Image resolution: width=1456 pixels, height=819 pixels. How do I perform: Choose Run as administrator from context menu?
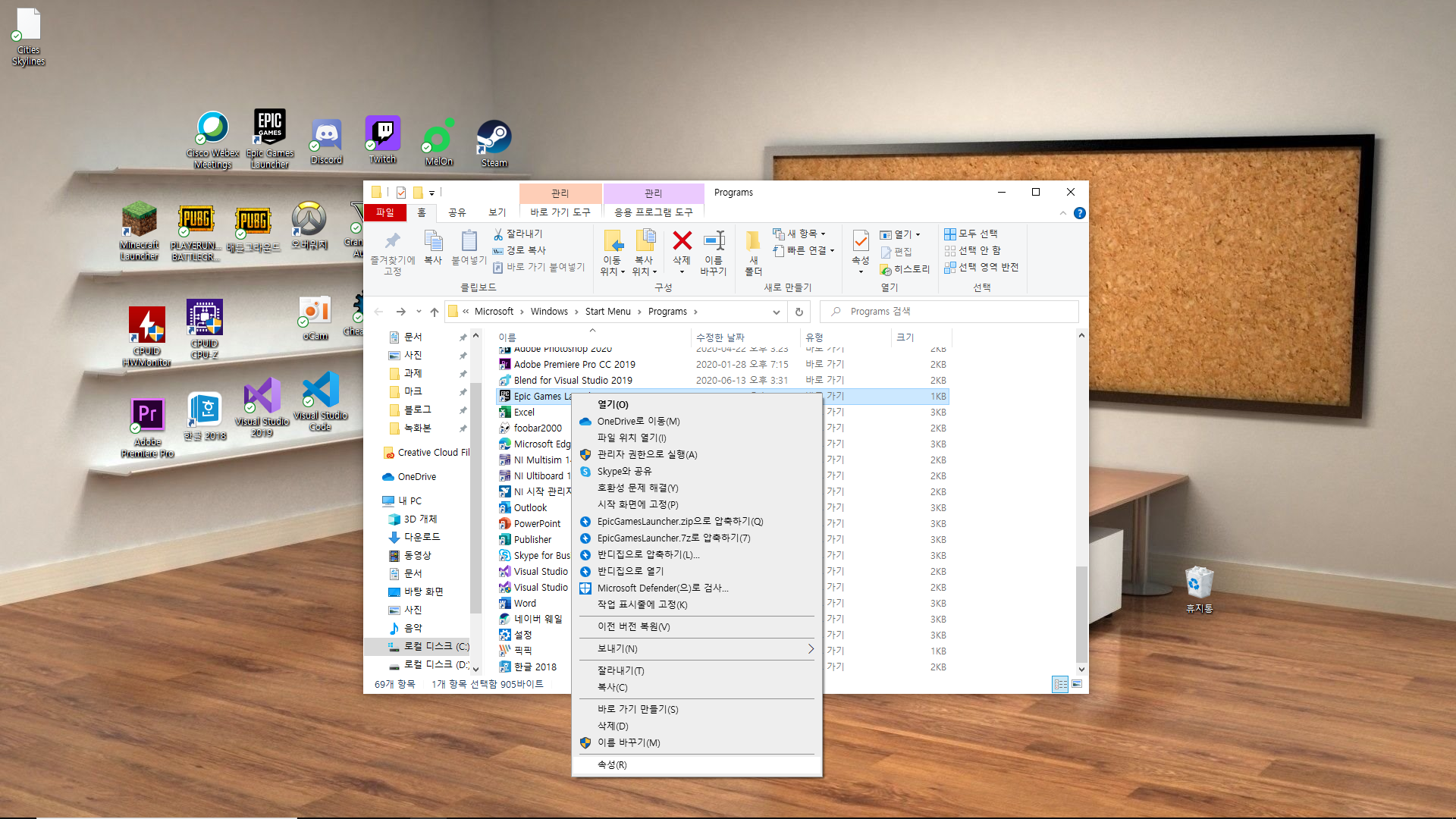click(697, 455)
